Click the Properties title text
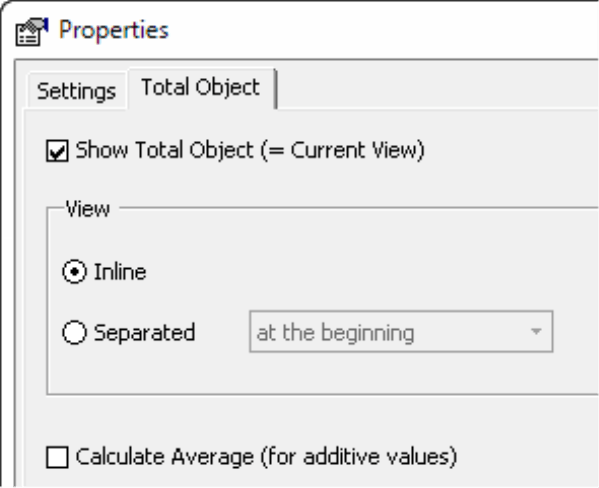The height and width of the screenshot is (488, 599). coord(114,30)
